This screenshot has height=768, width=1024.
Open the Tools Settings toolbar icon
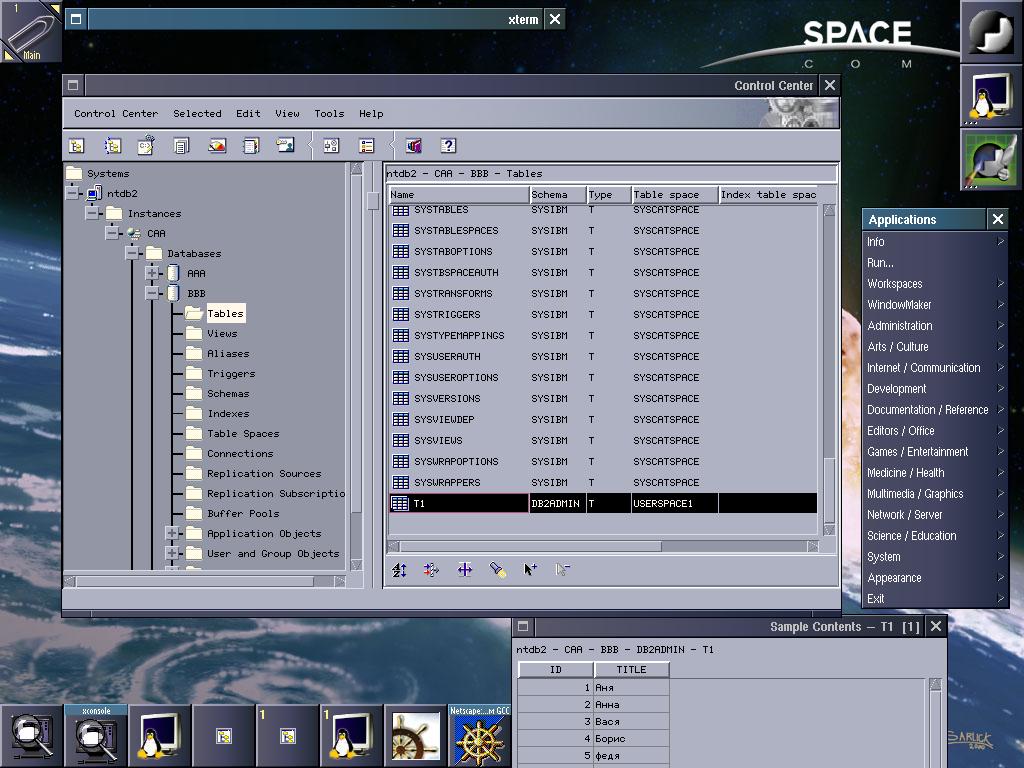(x=332, y=146)
